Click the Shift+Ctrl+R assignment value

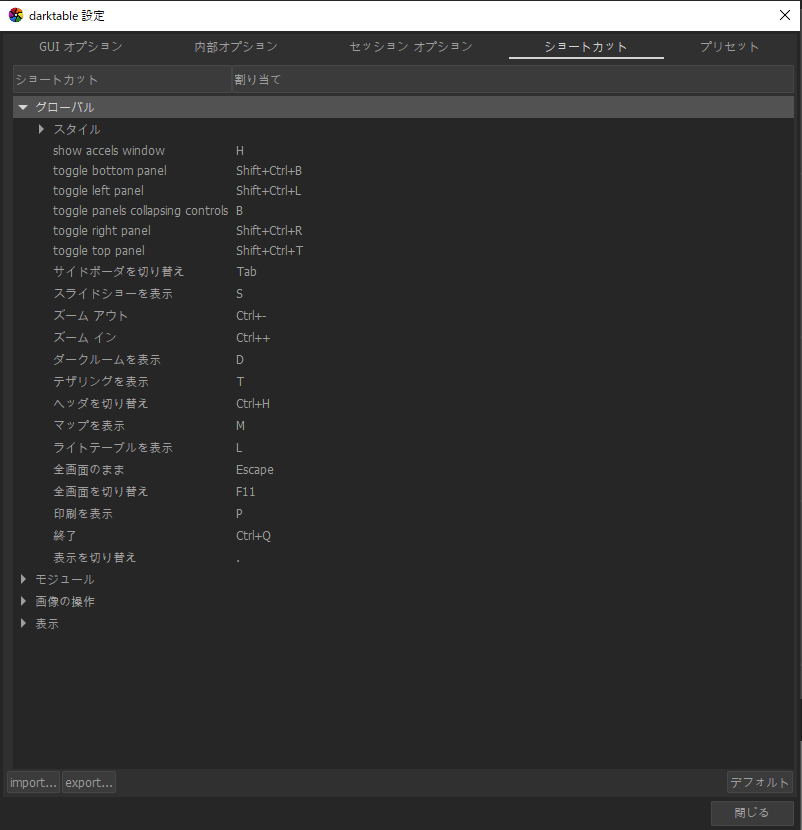tap(269, 231)
